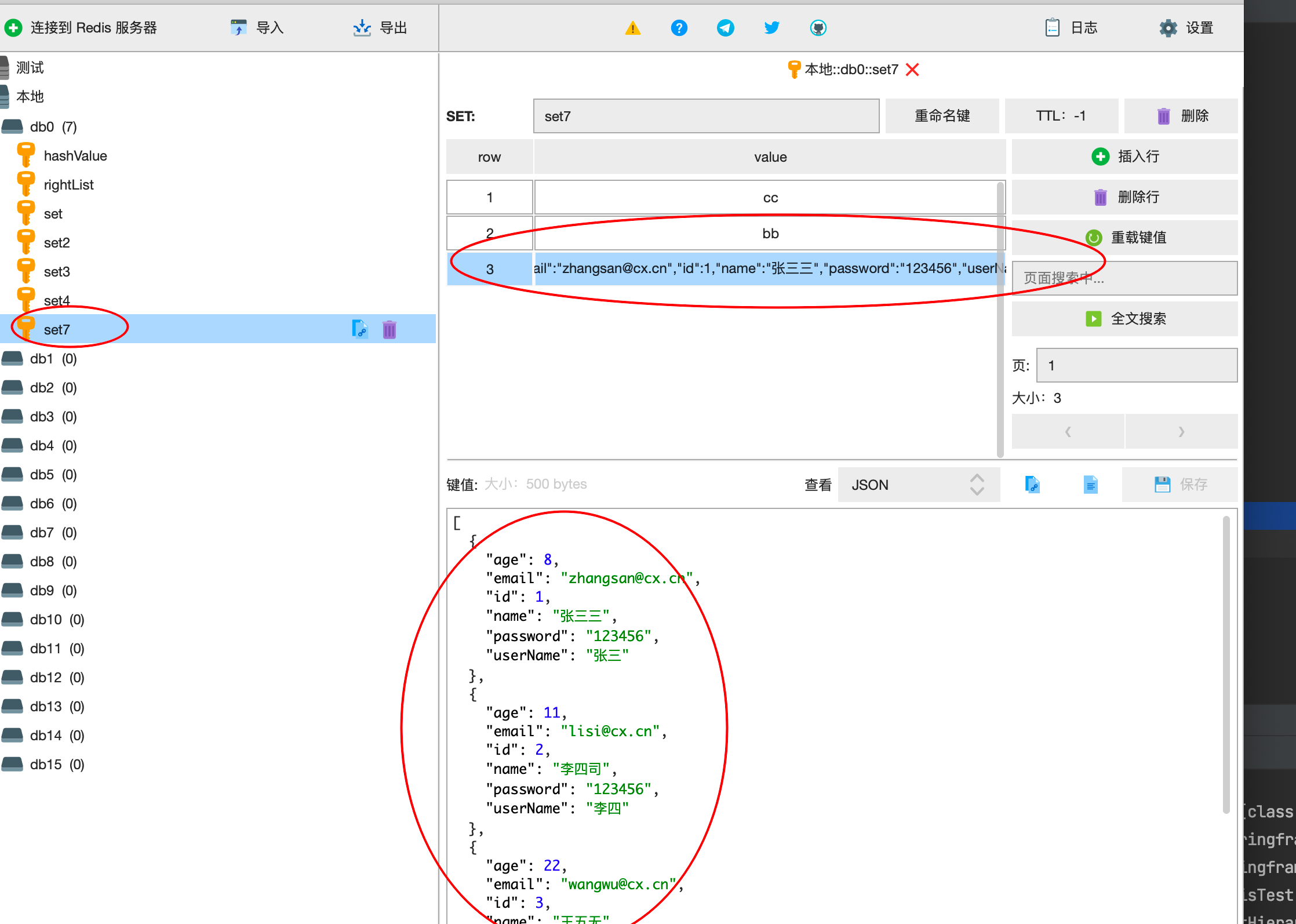Click the edit icon next to set7 key

(x=360, y=329)
